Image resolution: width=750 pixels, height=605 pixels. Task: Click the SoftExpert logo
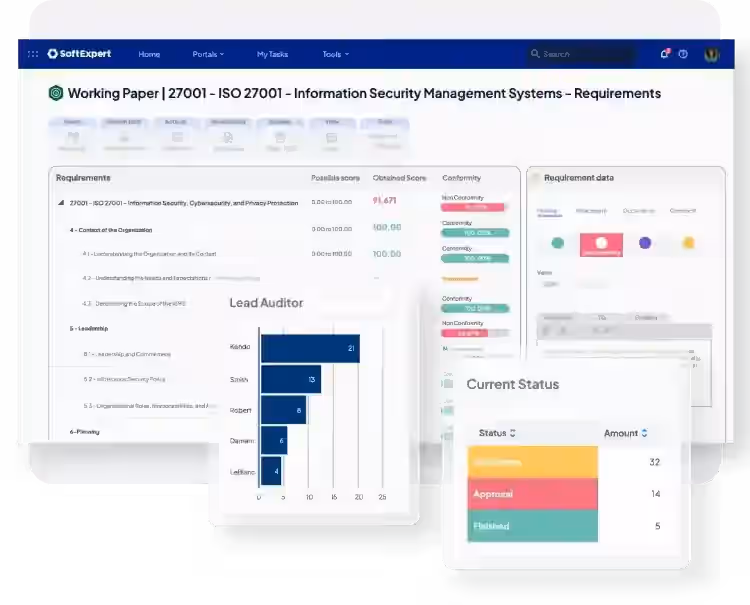pyautogui.click(x=79, y=54)
